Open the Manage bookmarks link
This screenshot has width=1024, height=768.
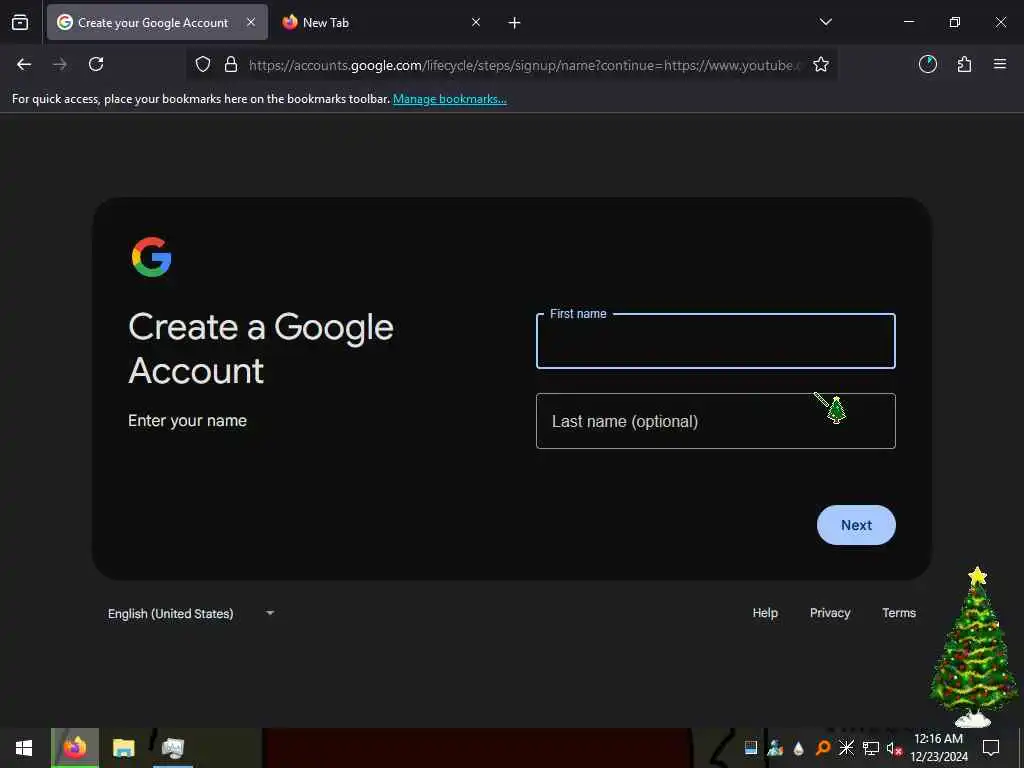pyautogui.click(x=450, y=99)
